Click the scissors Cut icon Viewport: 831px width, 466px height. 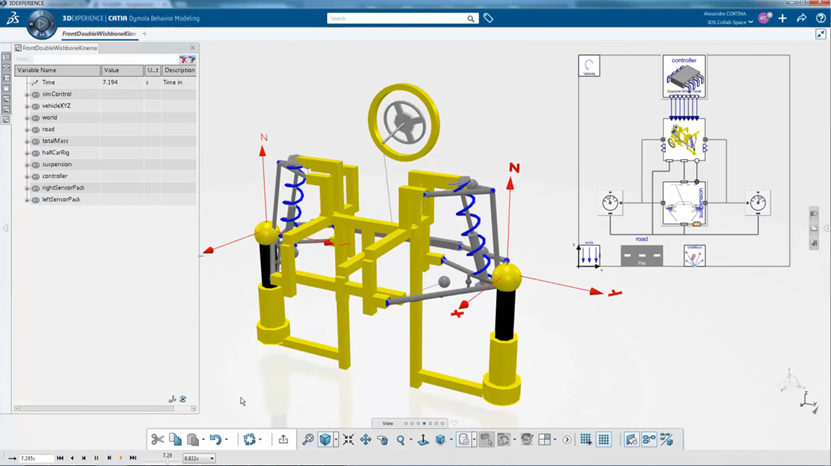(157, 439)
